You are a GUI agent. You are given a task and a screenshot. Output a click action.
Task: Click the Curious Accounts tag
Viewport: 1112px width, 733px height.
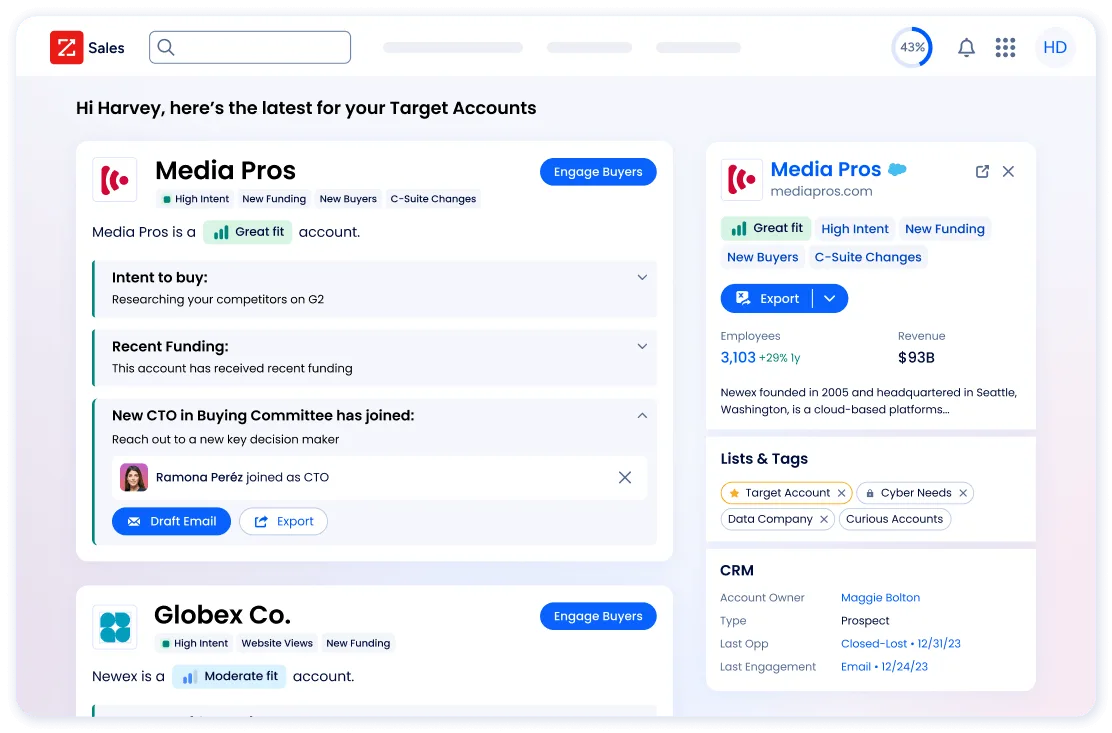(x=894, y=519)
